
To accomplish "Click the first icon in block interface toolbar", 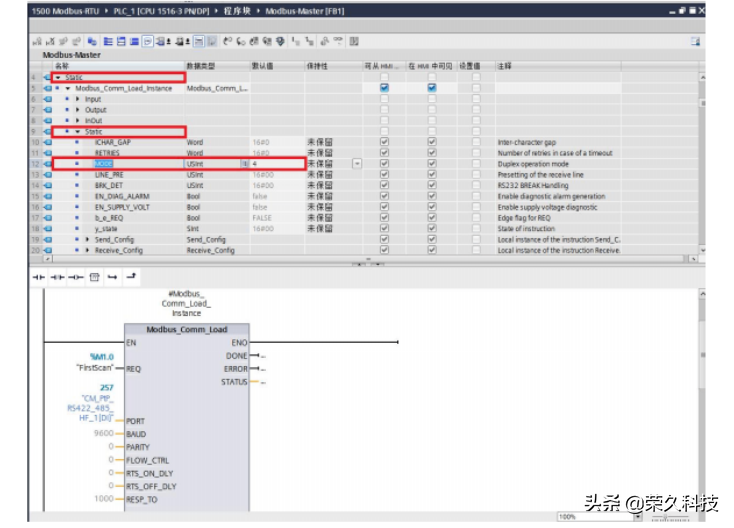I will (x=37, y=41).
